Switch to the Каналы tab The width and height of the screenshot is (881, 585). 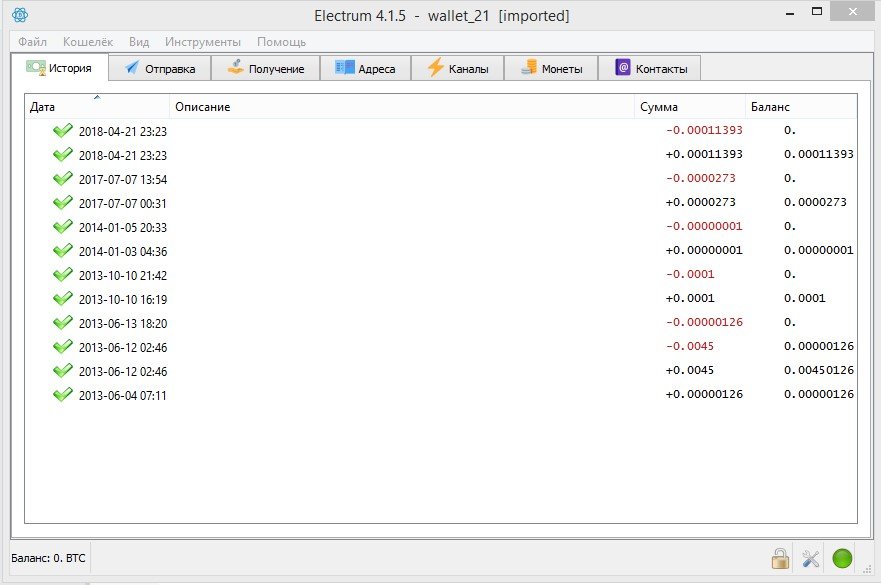458,69
